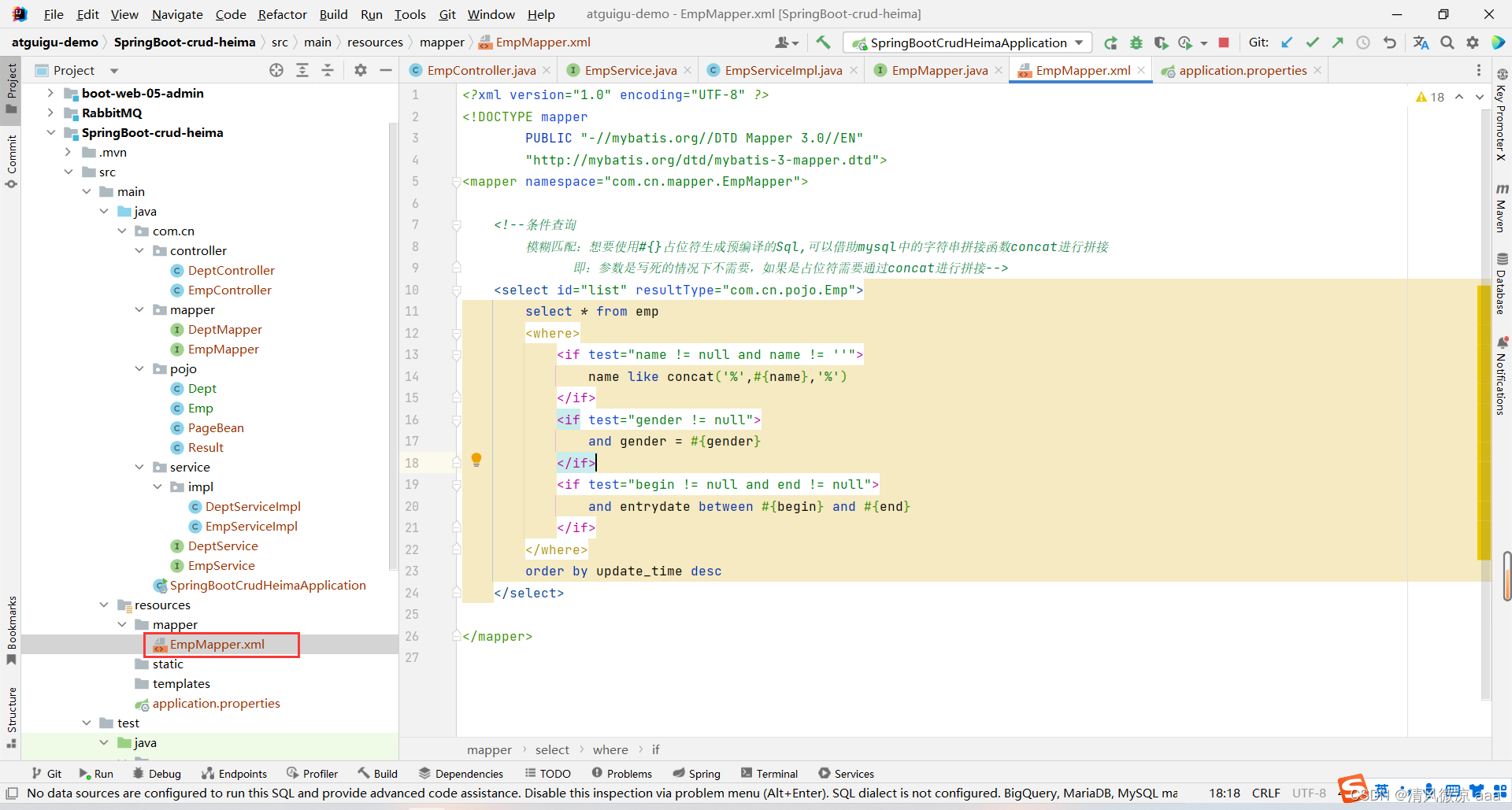Click the 18 warnings inspection indicator

(x=1430, y=97)
